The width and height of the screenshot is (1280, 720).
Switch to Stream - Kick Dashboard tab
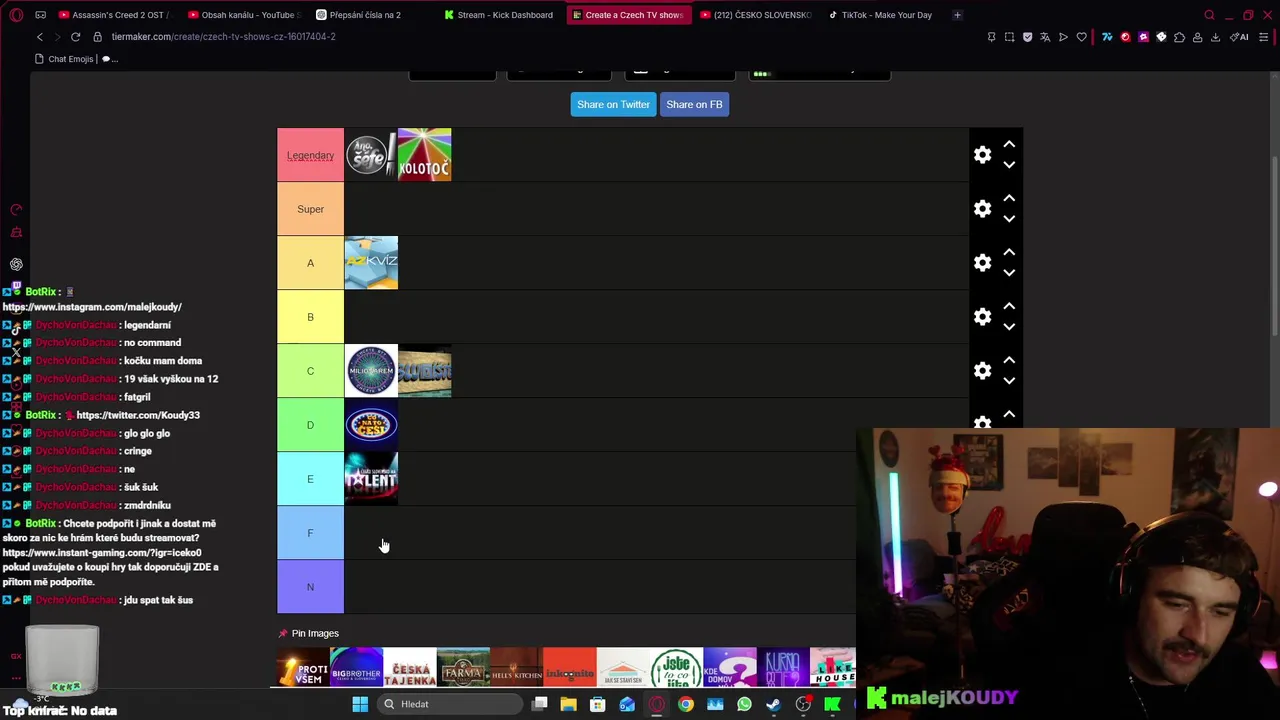(499, 15)
